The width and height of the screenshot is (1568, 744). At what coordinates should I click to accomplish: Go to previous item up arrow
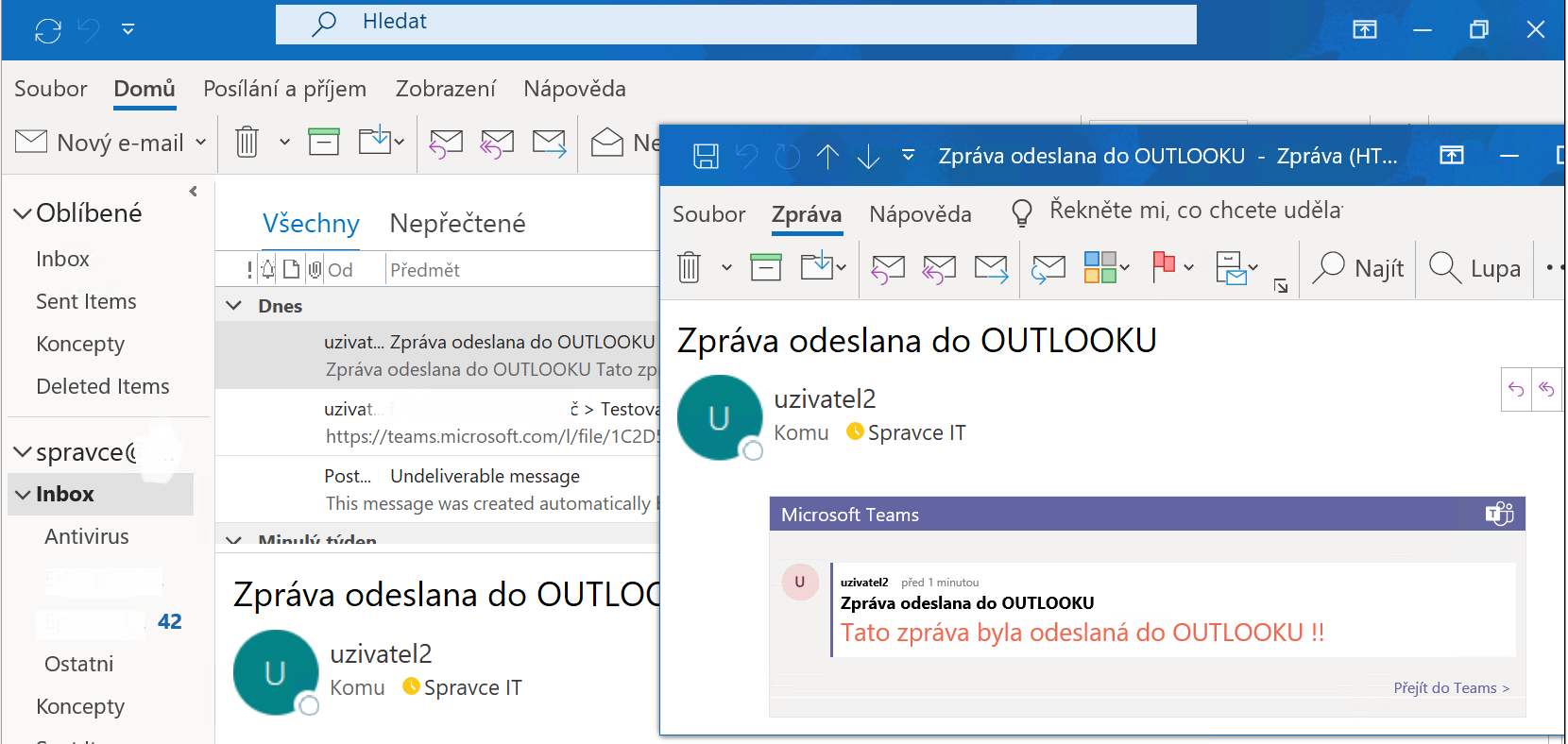point(827,156)
